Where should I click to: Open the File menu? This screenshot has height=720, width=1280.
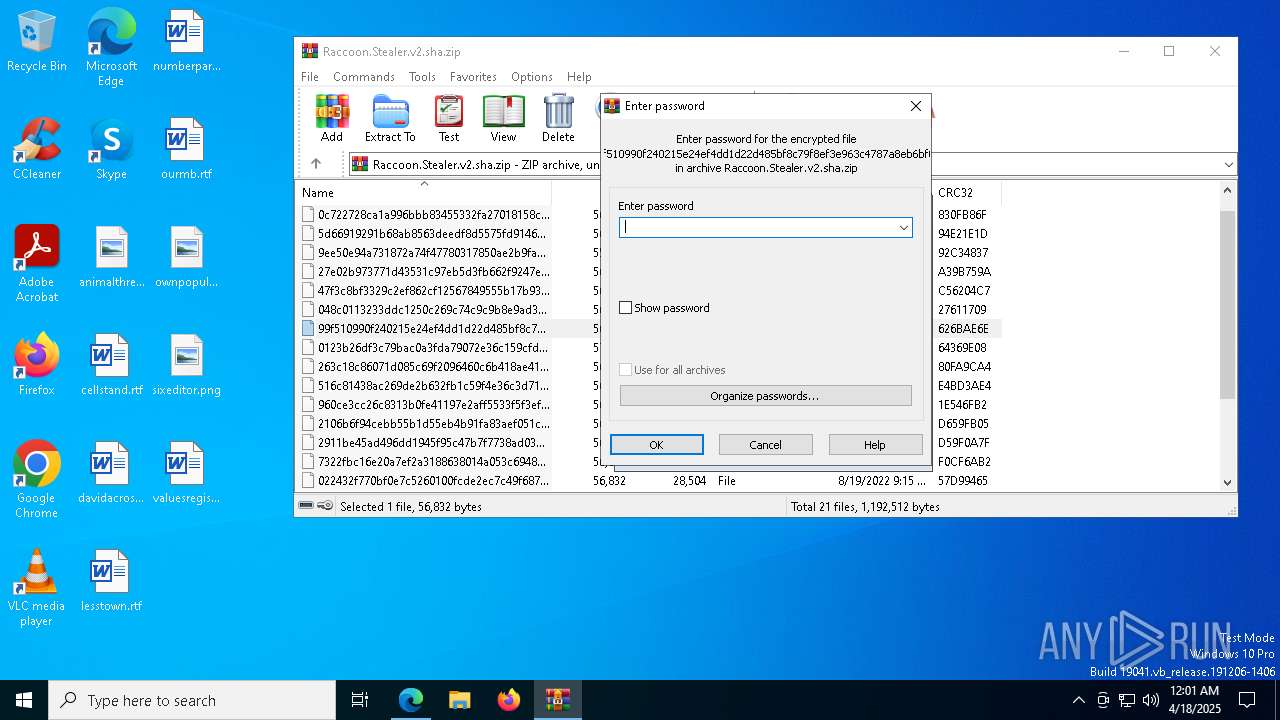[310, 77]
